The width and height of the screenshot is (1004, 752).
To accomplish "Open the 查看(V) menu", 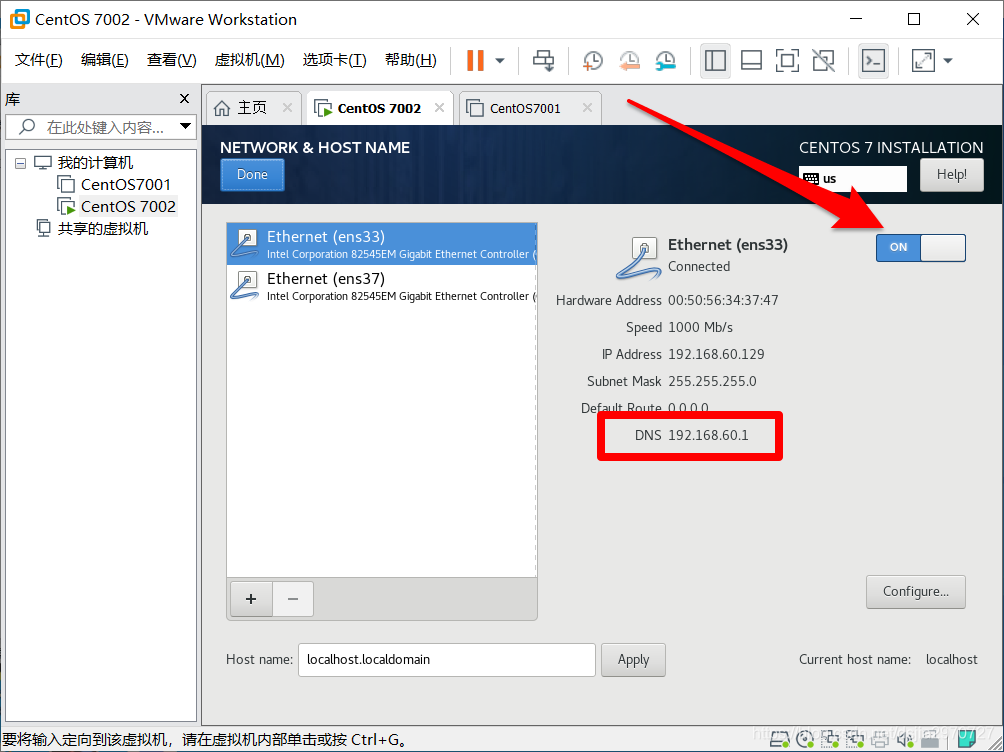I will (x=172, y=60).
